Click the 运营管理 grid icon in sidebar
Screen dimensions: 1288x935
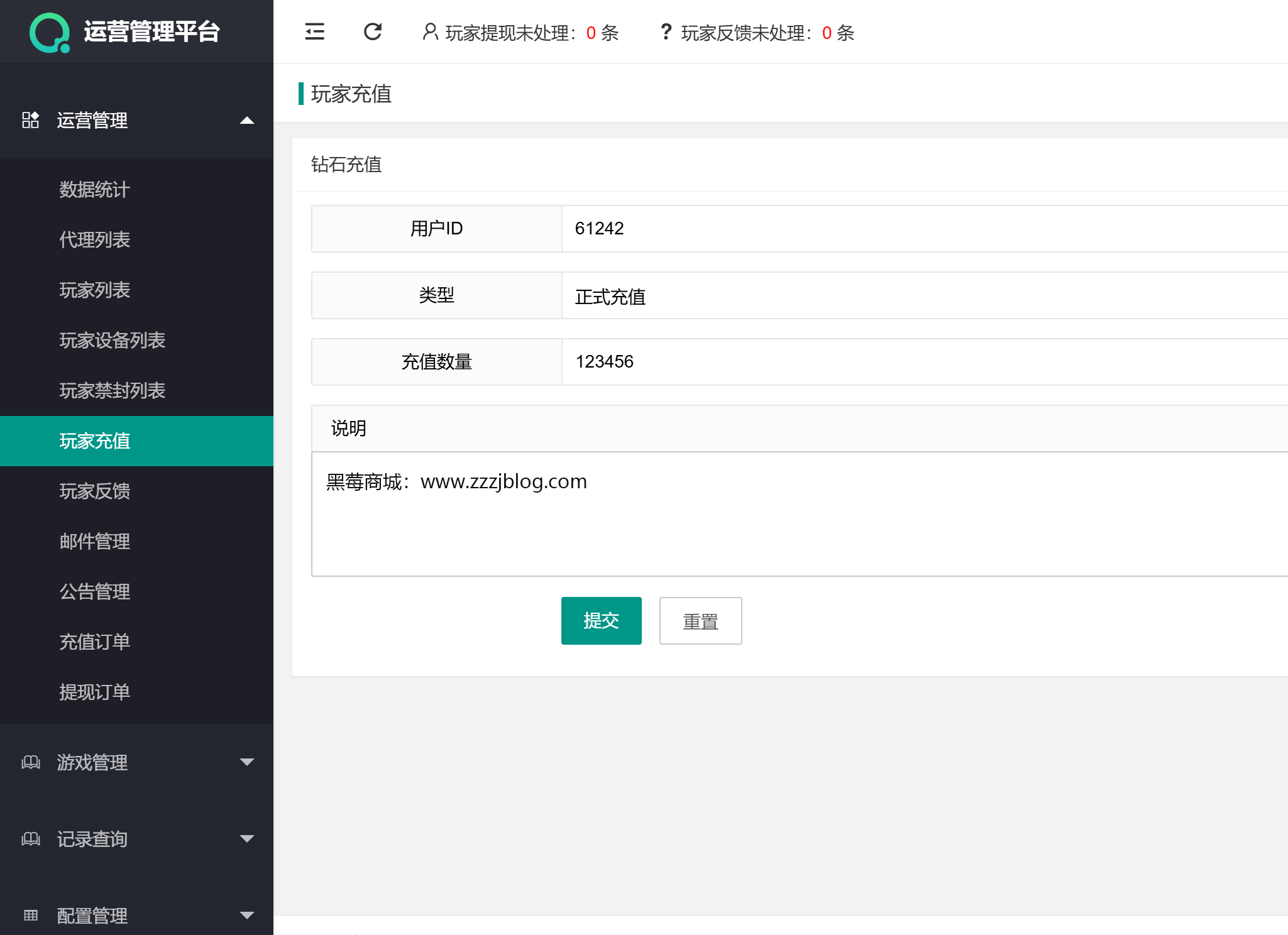(31, 121)
